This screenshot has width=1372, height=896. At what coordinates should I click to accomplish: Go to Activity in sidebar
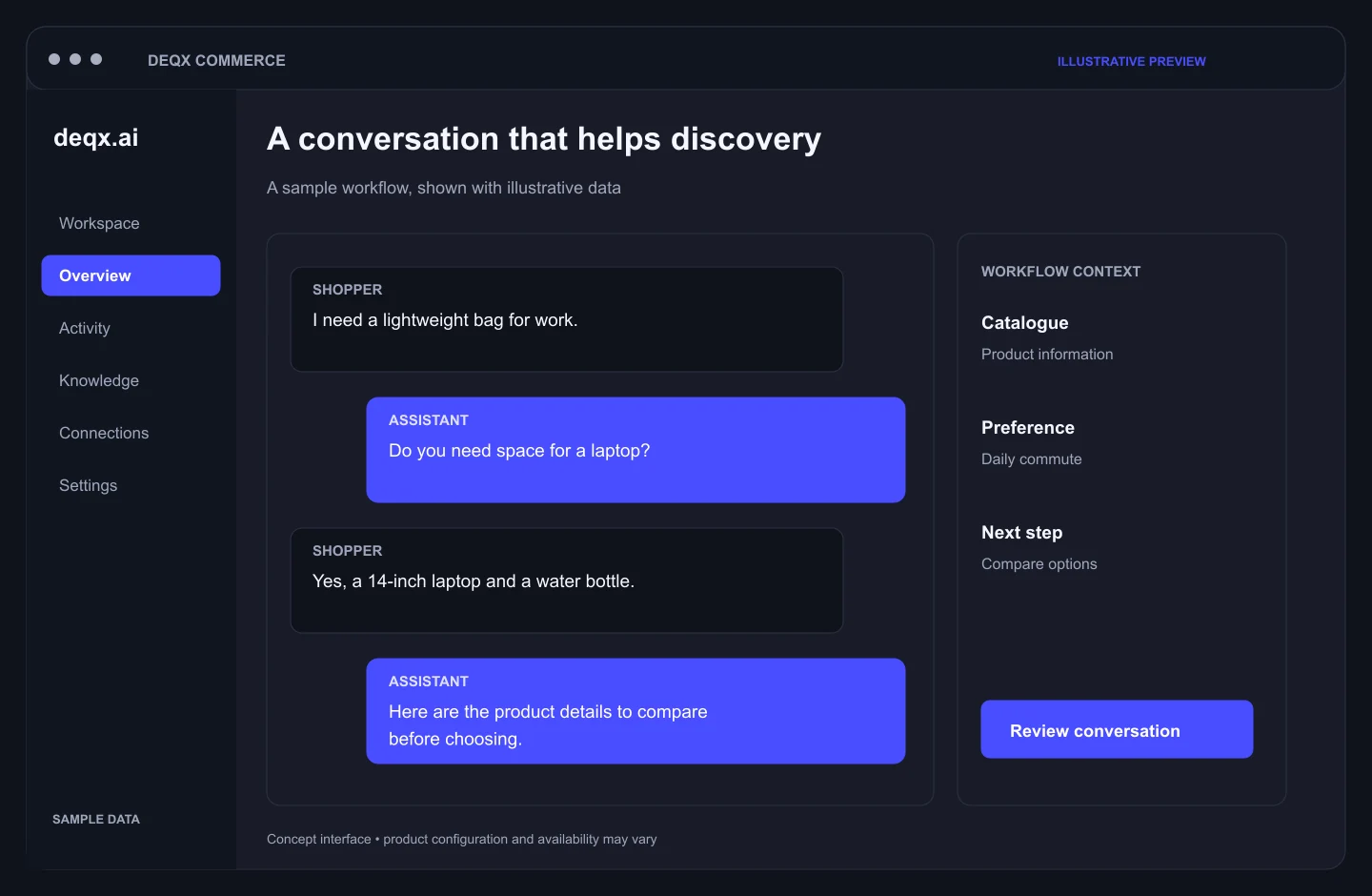(85, 328)
